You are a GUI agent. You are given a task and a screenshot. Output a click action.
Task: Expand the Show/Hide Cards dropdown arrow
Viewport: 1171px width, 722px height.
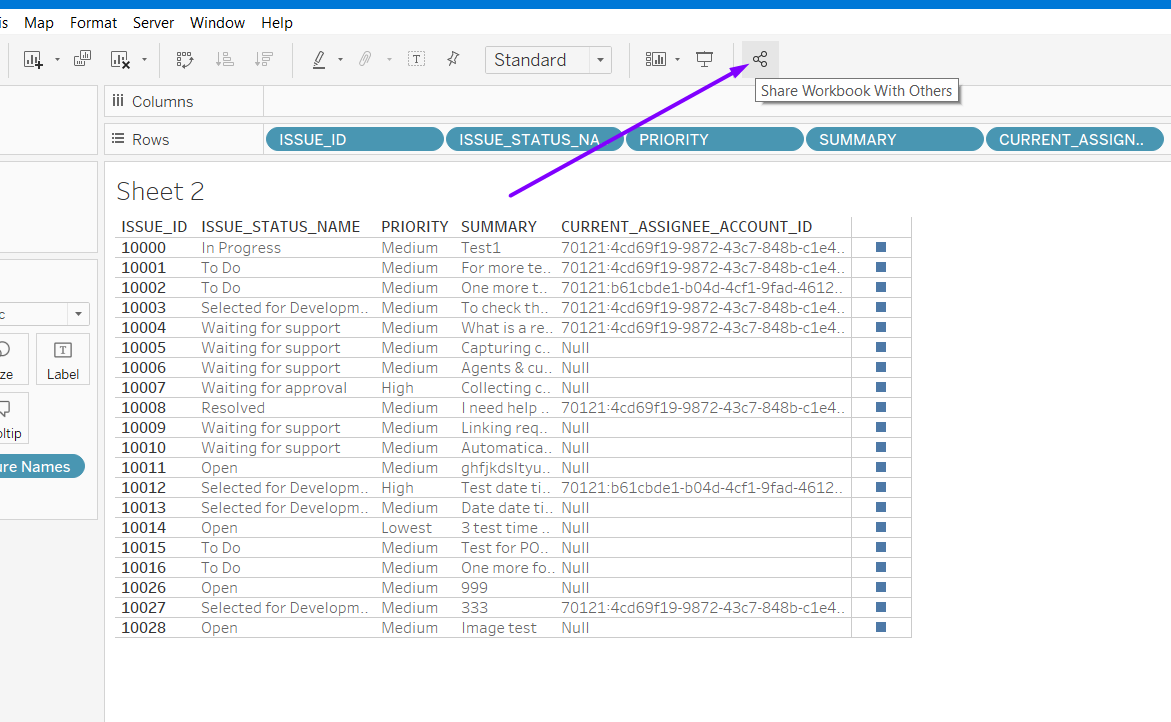pos(677,60)
